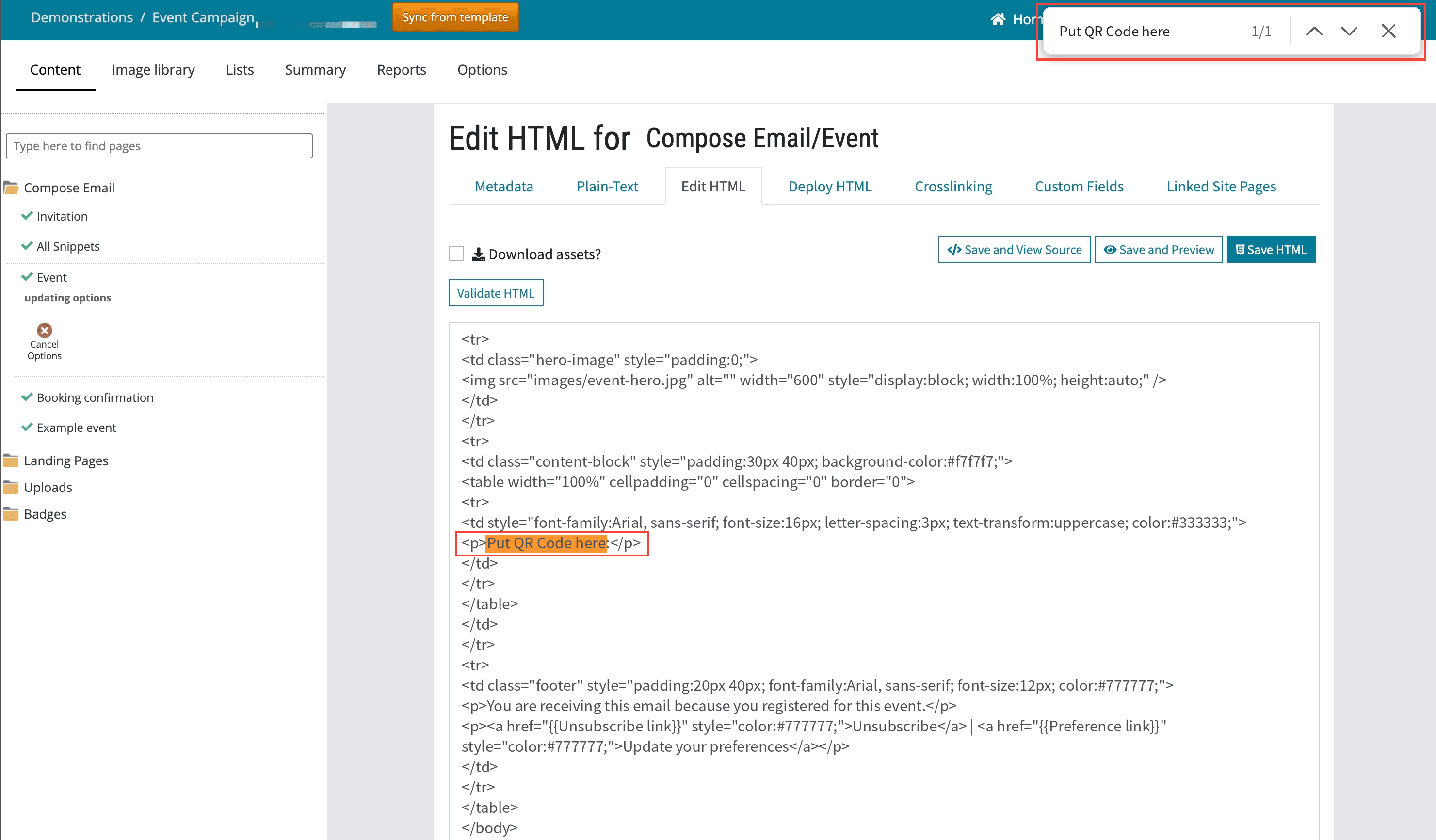Jump to previous find match arrow
The image size is (1436, 840).
1314,32
